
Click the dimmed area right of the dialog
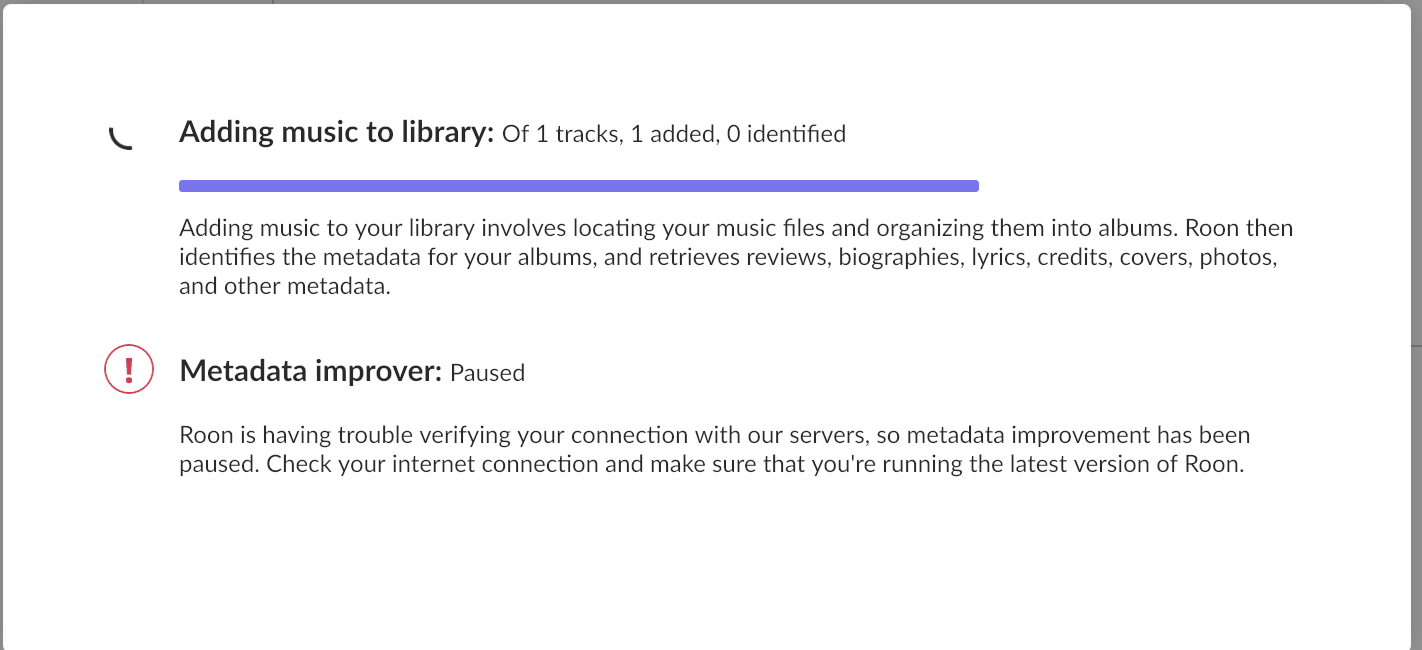point(1416,325)
